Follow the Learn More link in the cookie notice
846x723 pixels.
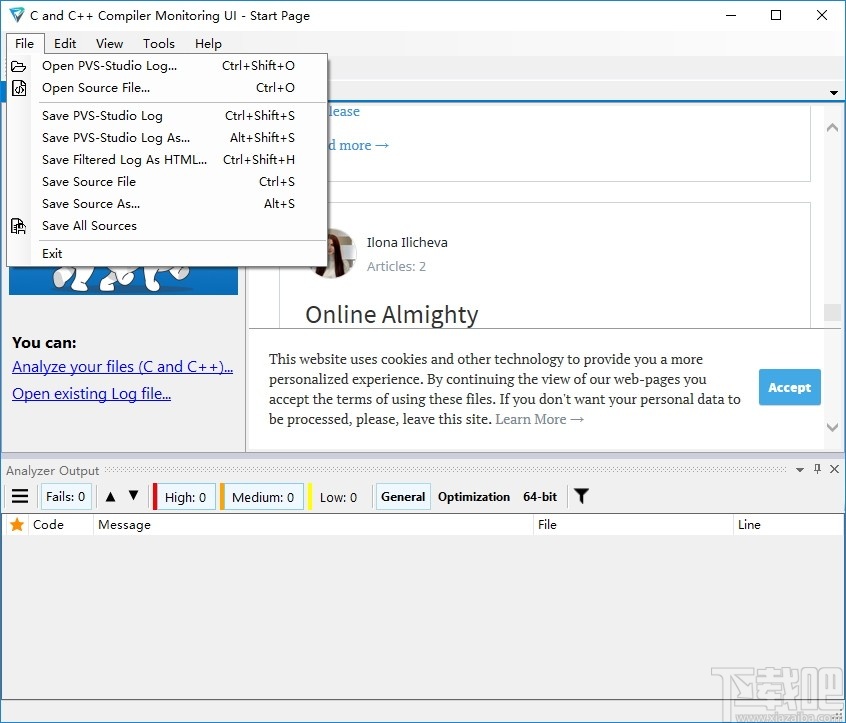[x=540, y=419]
